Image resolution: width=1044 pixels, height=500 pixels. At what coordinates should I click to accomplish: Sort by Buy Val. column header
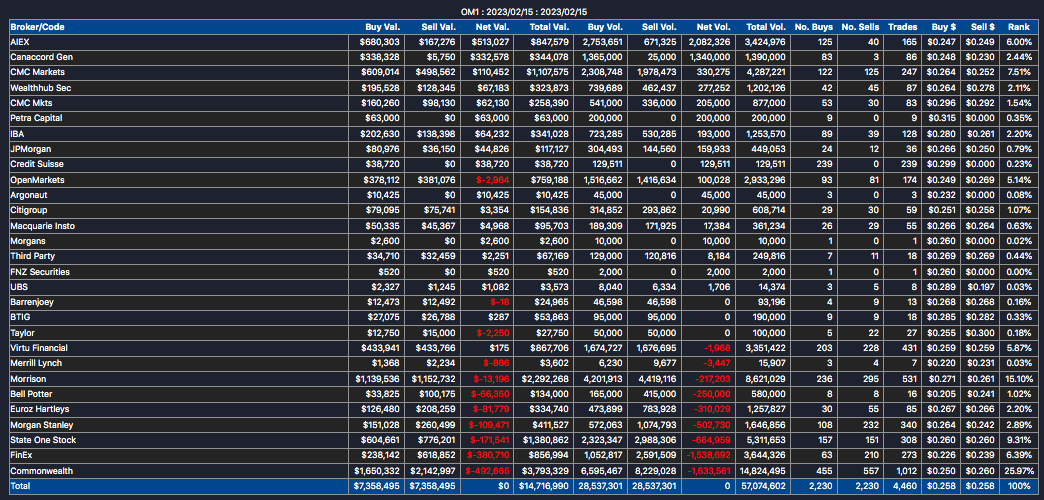(382, 27)
